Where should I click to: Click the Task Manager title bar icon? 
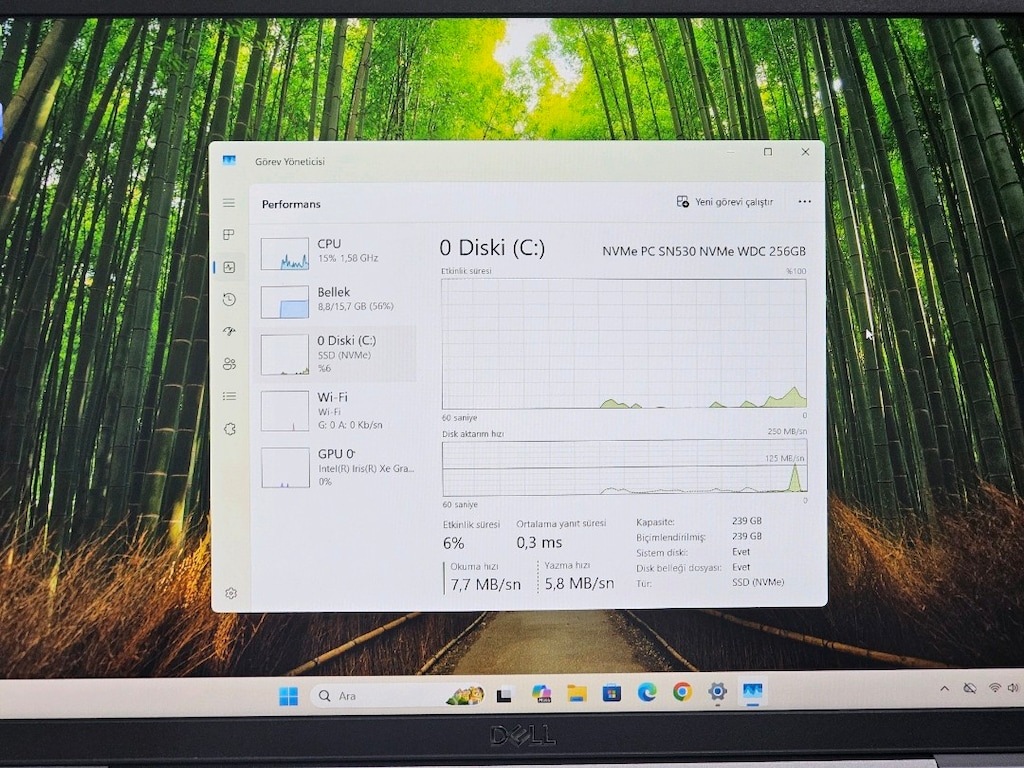pos(229,161)
